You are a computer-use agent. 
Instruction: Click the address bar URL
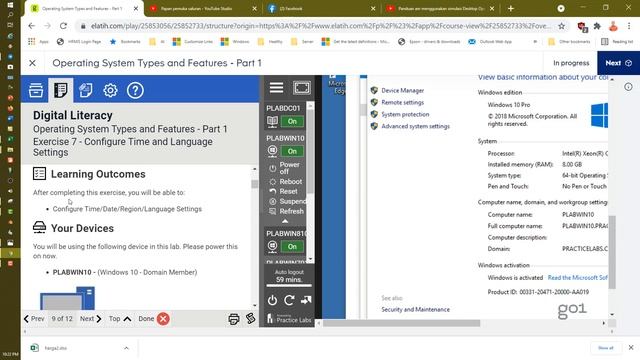320,26
